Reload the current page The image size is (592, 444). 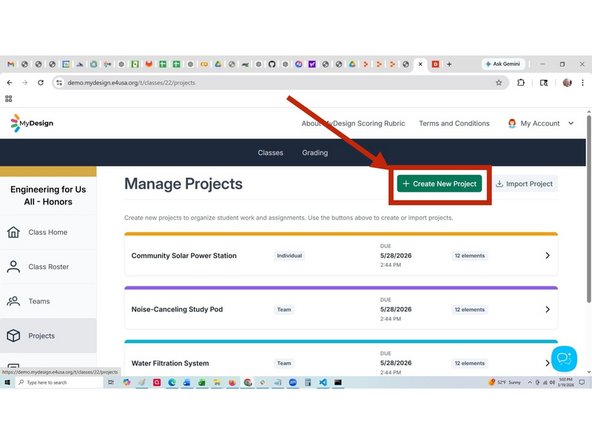[40, 83]
